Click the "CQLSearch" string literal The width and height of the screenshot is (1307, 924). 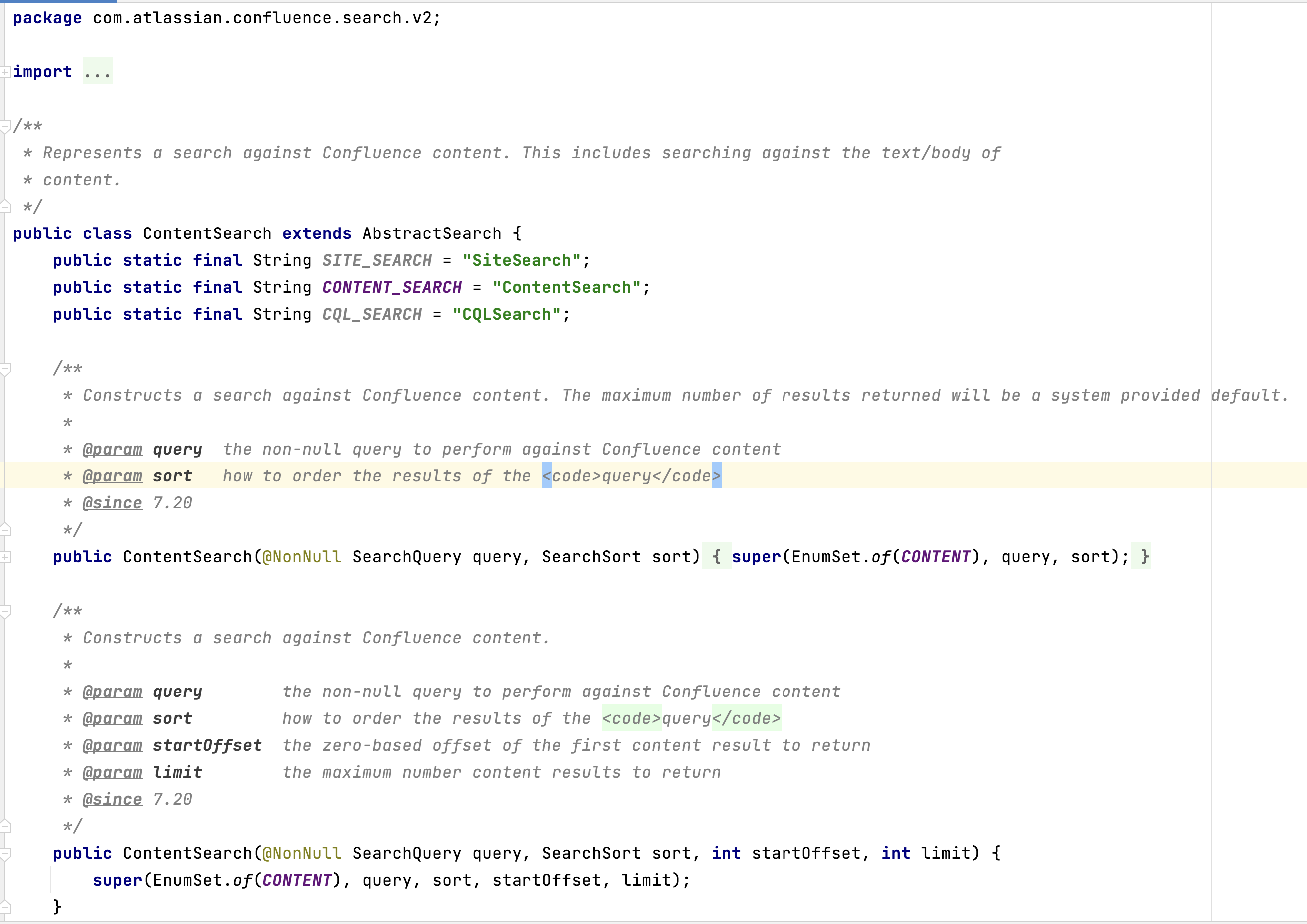point(507,314)
